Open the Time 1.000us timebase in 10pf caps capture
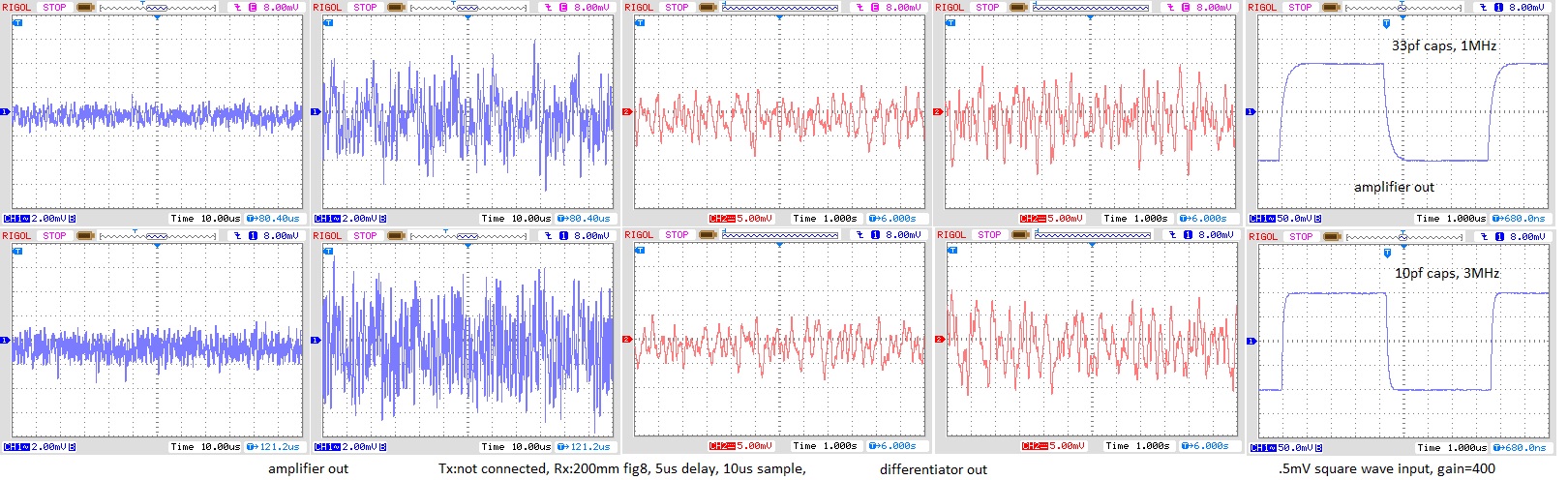1568x480 pixels. pyautogui.click(x=1452, y=448)
